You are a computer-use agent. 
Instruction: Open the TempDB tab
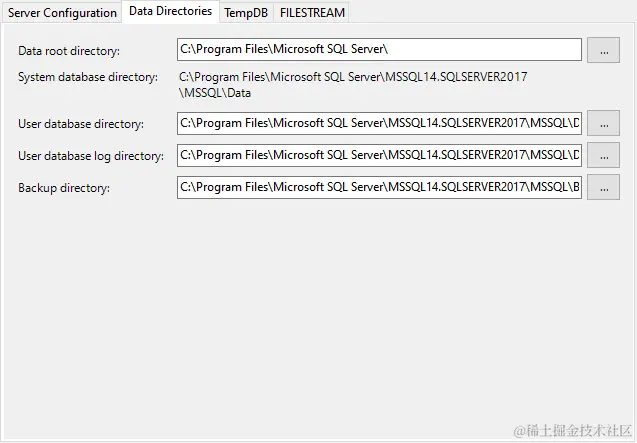pos(245,13)
